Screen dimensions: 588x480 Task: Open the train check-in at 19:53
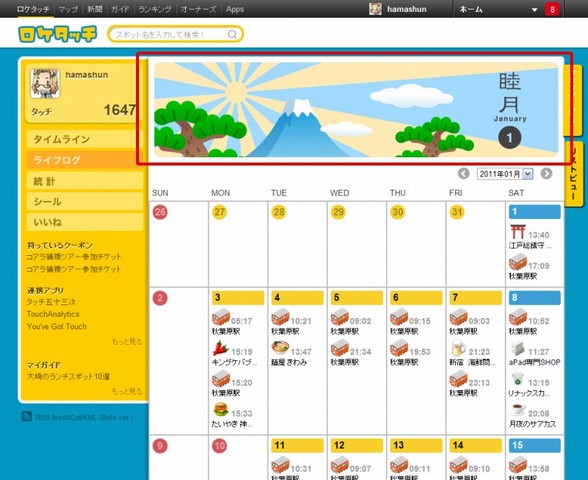399,348
